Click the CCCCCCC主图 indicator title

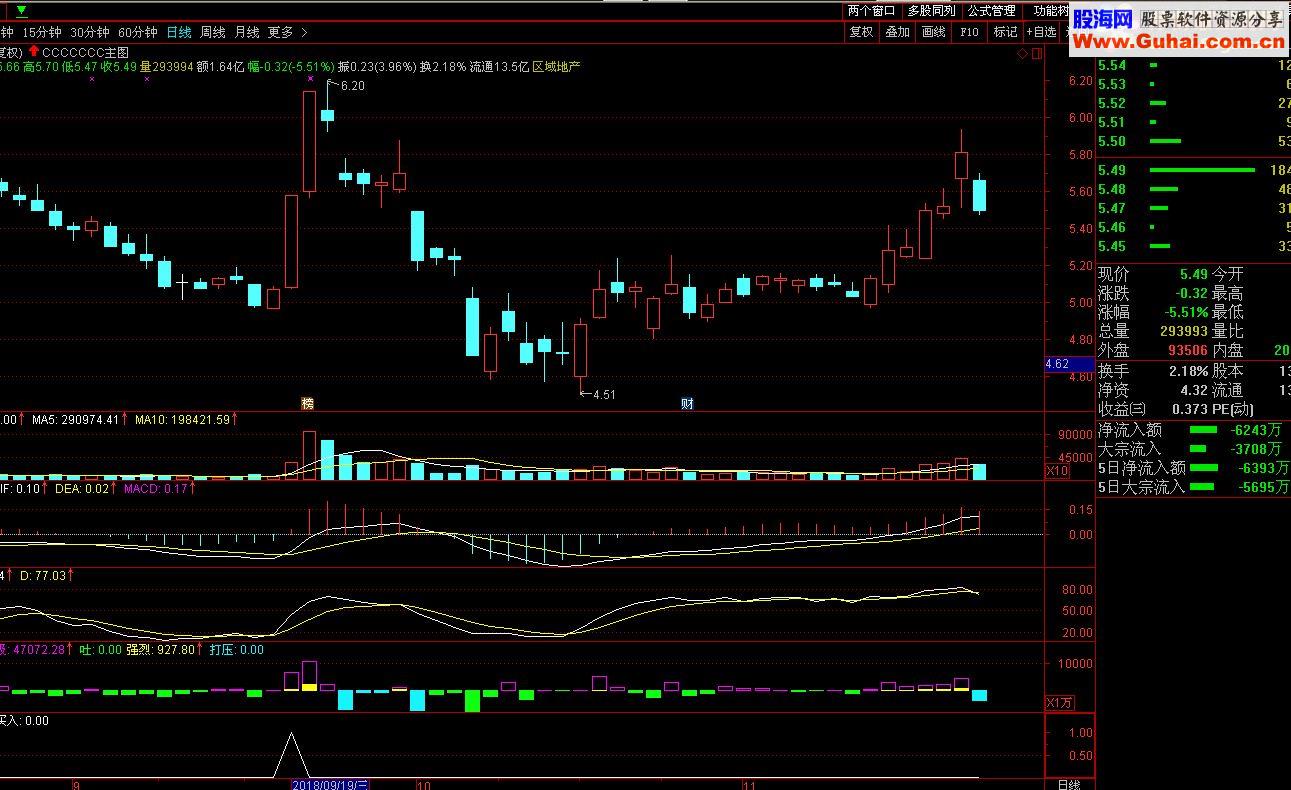(86, 51)
